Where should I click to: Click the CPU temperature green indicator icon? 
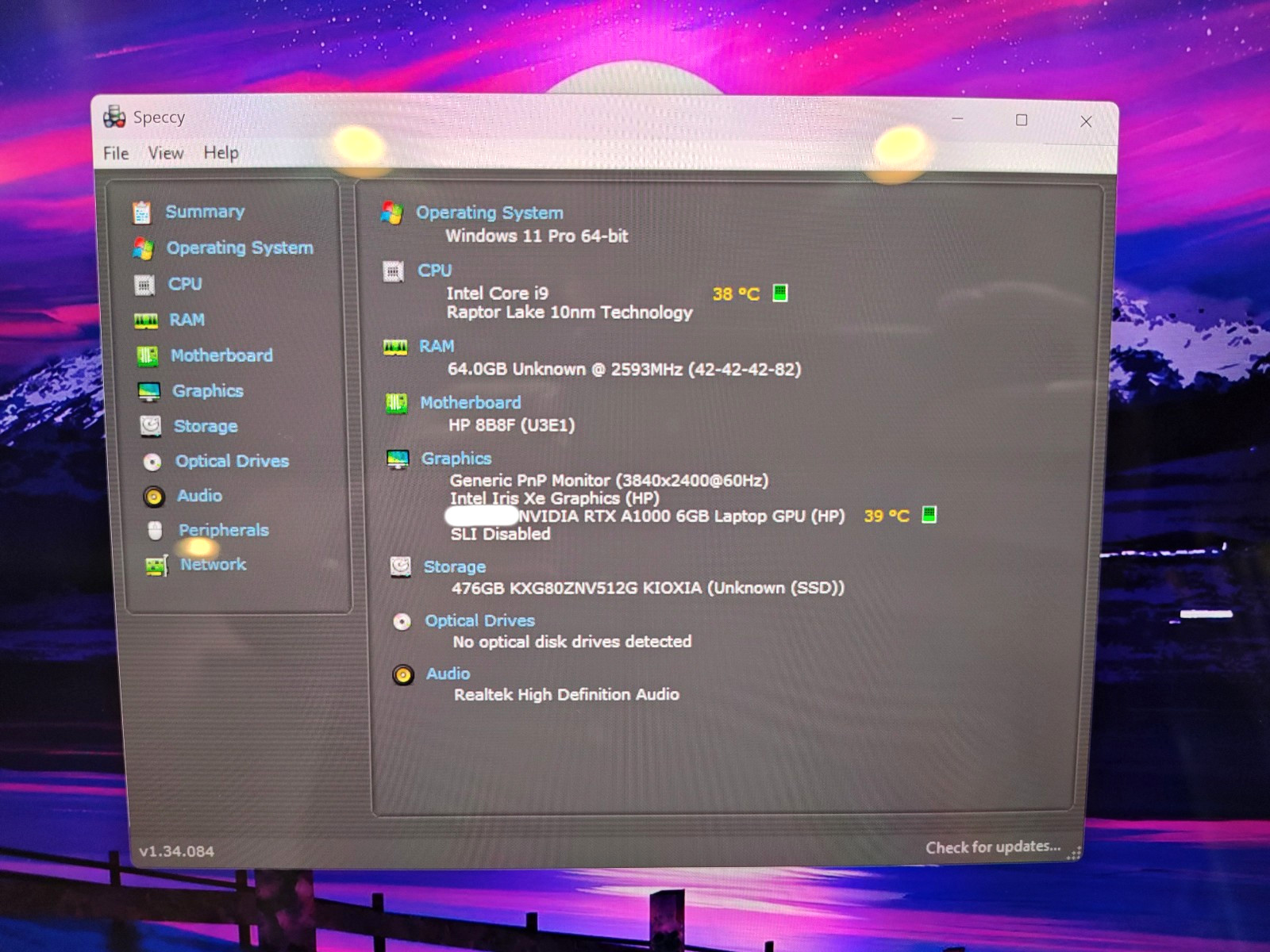(x=780, y=294)
